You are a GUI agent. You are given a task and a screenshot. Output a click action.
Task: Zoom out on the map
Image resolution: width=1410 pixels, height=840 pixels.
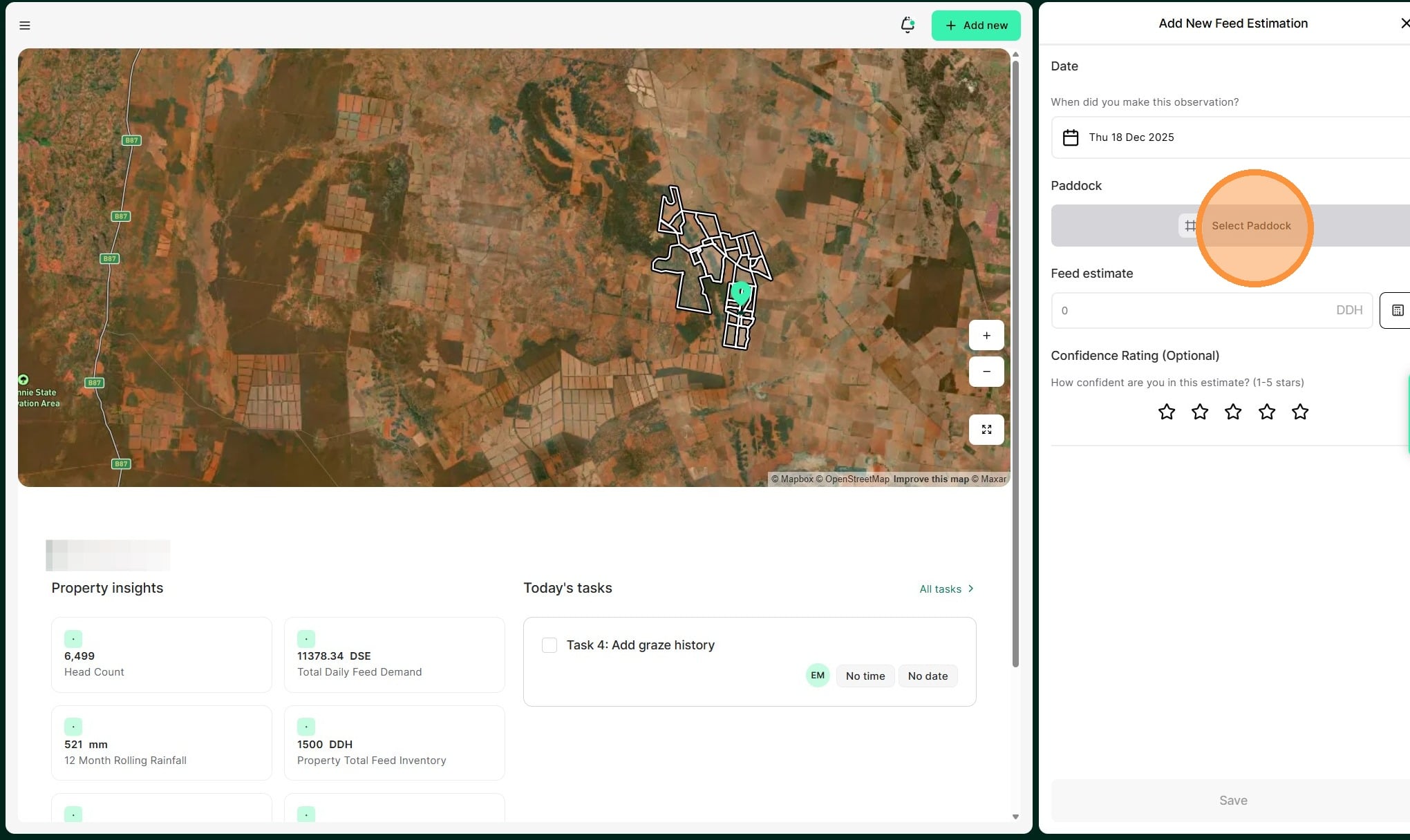tap(986, 372)
